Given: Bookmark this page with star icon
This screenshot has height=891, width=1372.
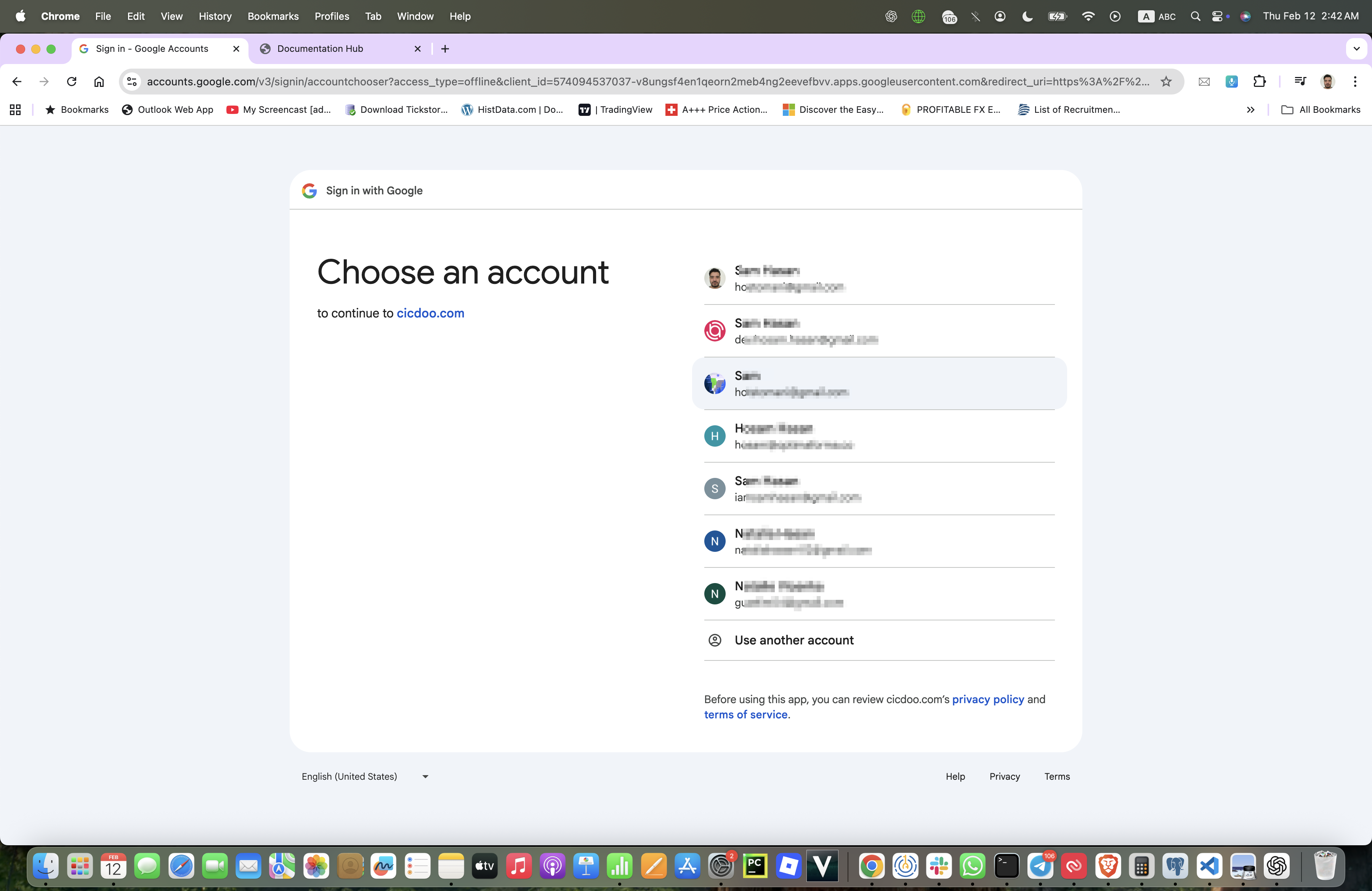Looking at the screenshot, I should (x=1165, y=81).
